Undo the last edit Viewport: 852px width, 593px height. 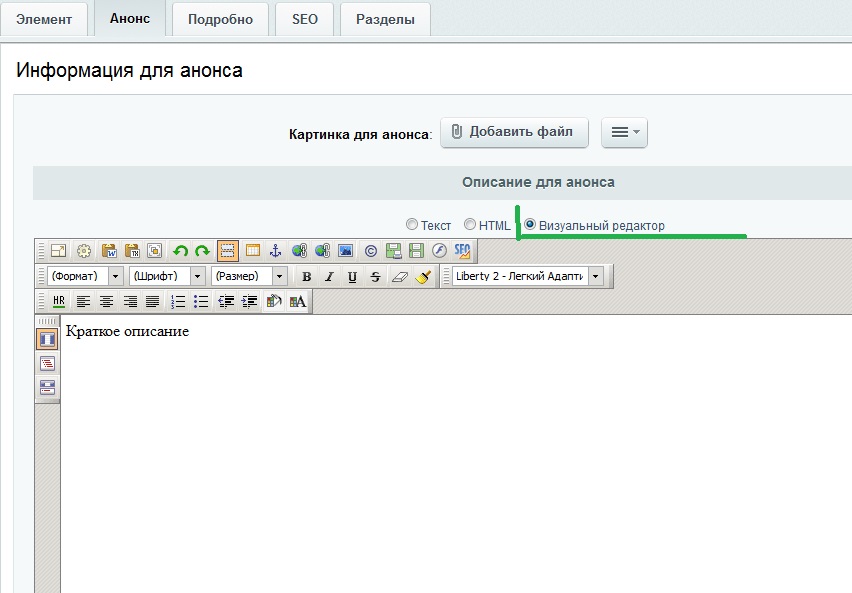point(180,251)
